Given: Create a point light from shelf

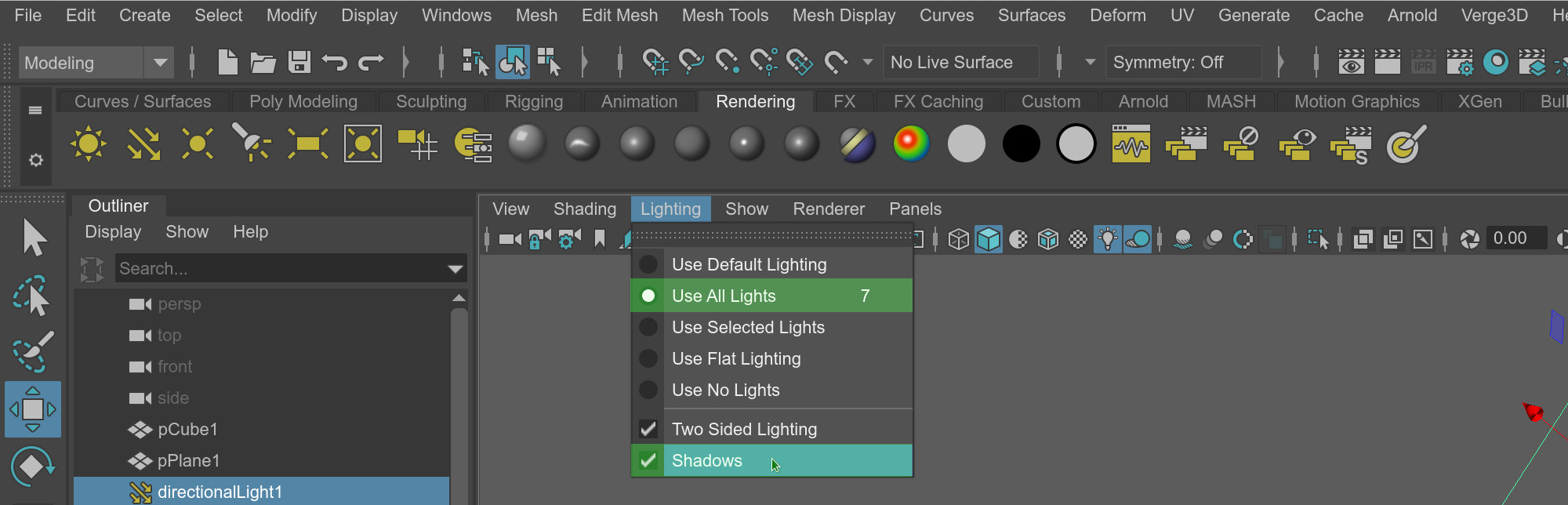Looking at the screenshot, I should pyautogui.click(x=197, y=144).
